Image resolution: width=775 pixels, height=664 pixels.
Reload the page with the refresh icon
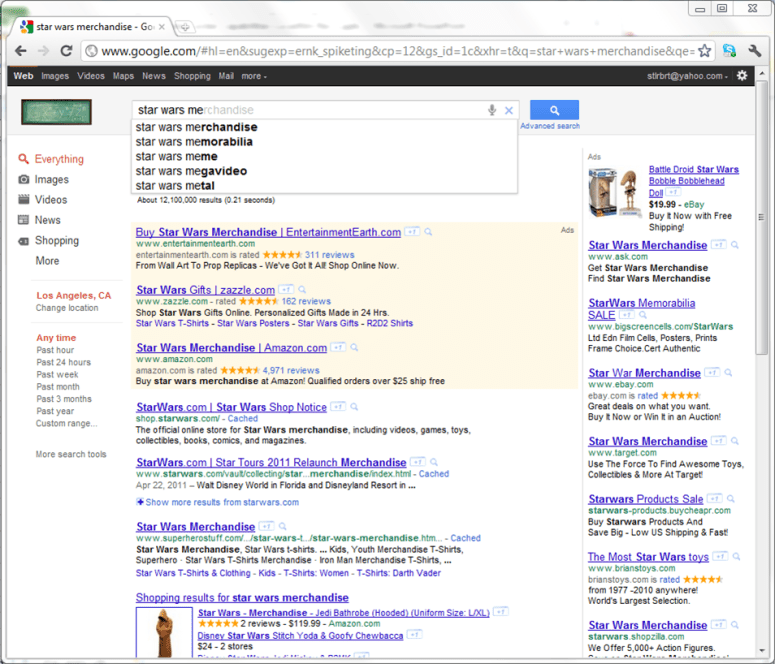pos(66,51)
